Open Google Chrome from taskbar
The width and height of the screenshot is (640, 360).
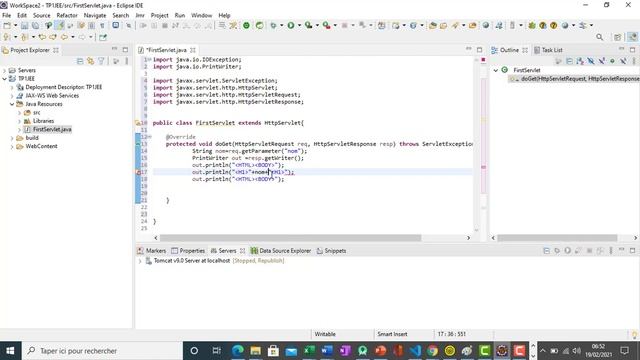coord(432,351)
